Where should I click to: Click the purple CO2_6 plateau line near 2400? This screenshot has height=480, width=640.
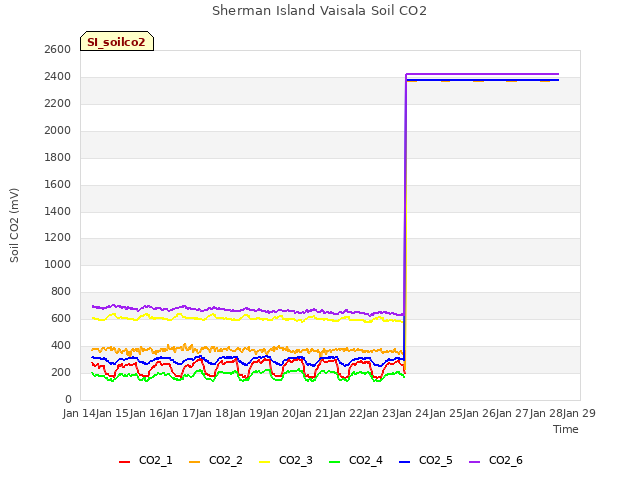482,74
